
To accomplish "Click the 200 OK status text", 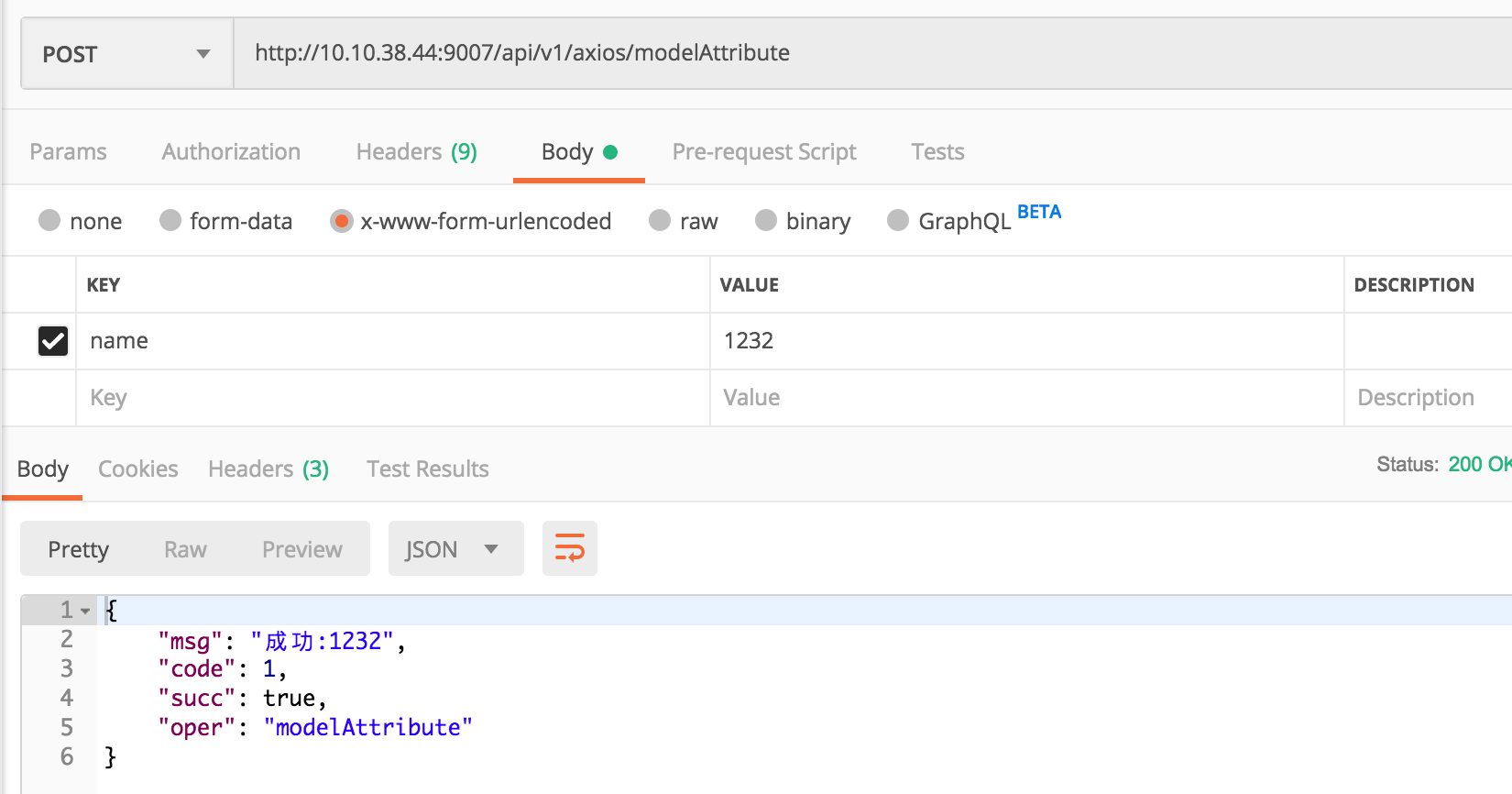I will [1480, 464].
